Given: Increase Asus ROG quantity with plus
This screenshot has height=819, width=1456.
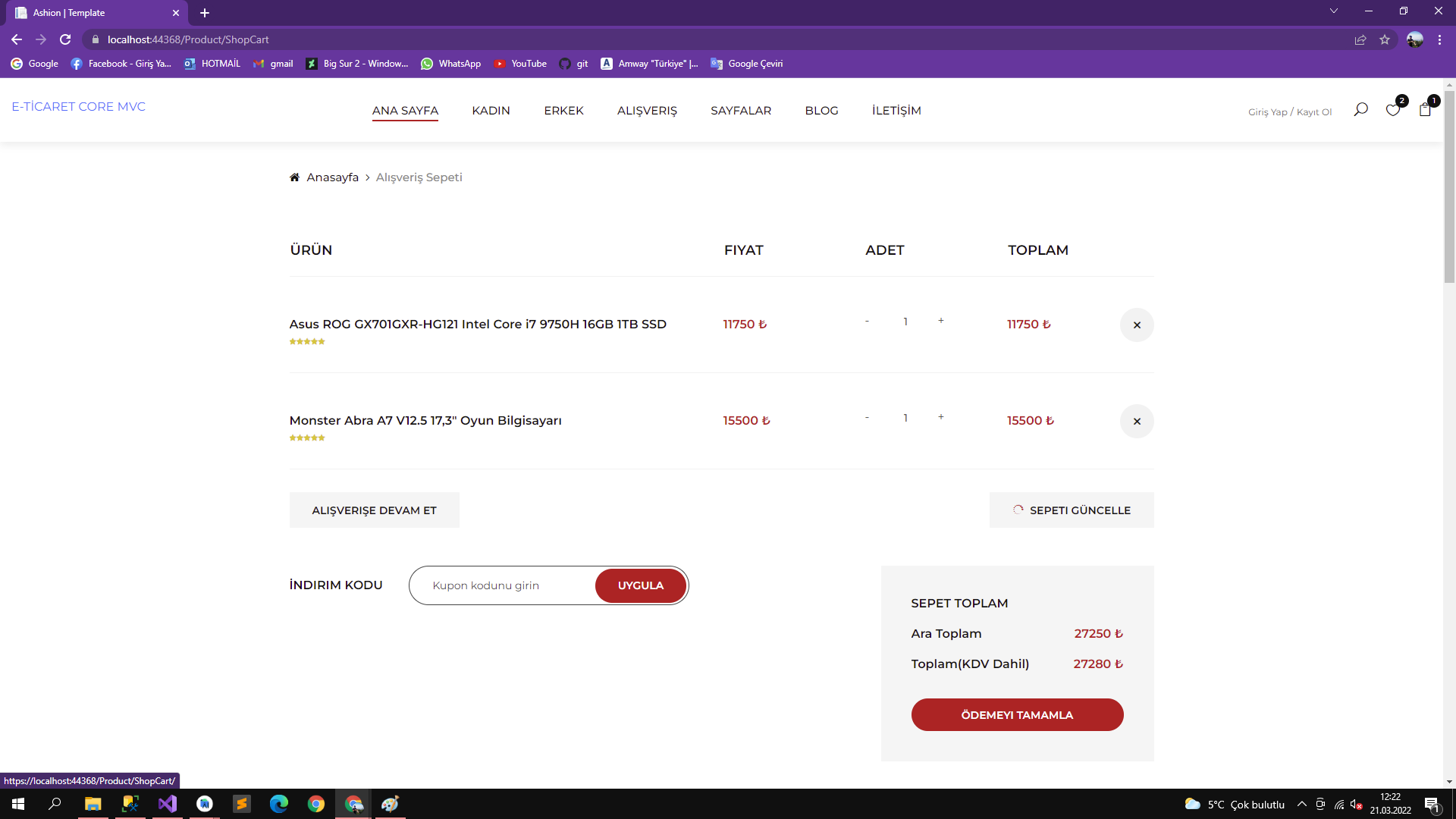Looking at the screenshot, I should pos(941,321).
